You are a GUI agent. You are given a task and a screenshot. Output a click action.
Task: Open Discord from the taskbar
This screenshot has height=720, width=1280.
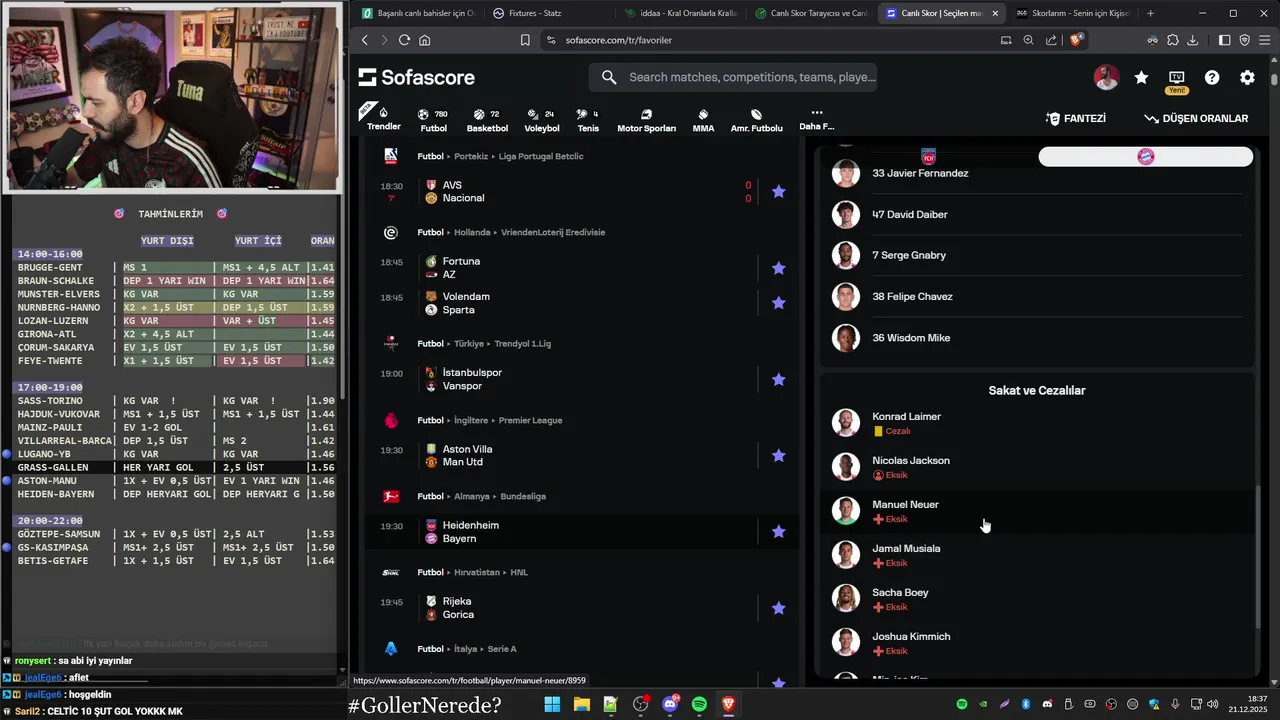[x=670, y=705]
